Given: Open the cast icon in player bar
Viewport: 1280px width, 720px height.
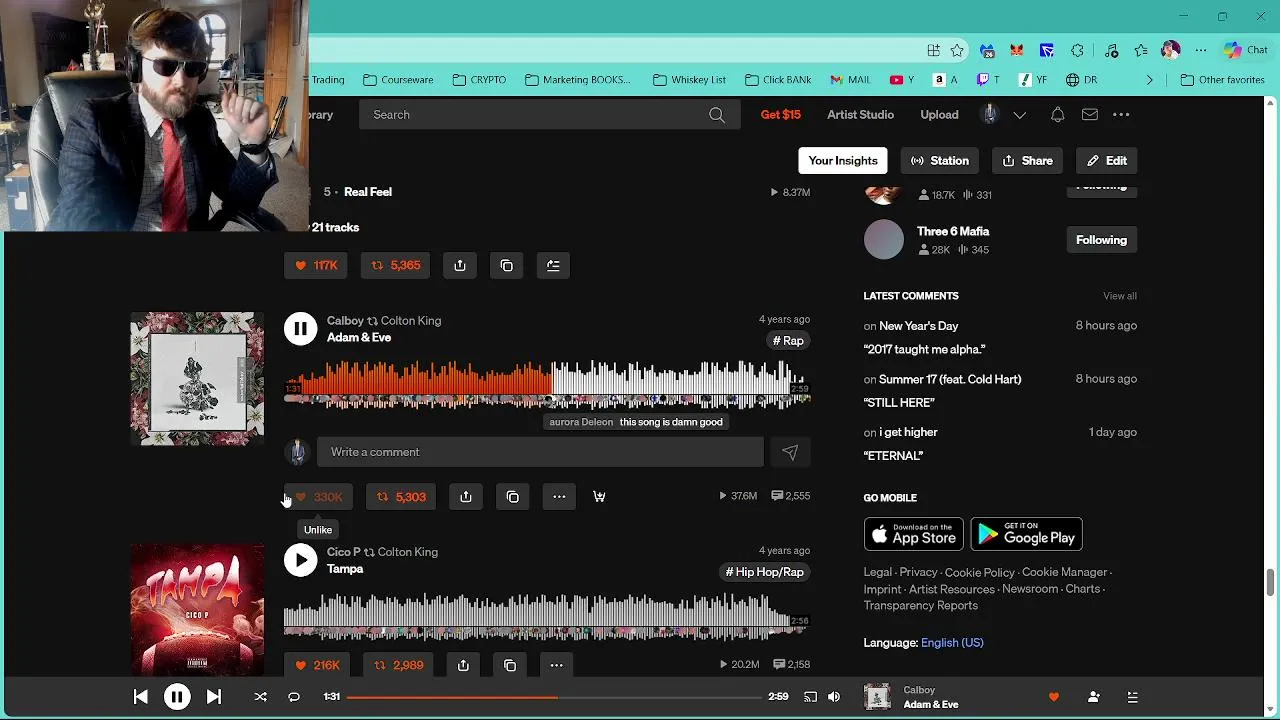Looking at the screenshot, I should tap(810, 697).
